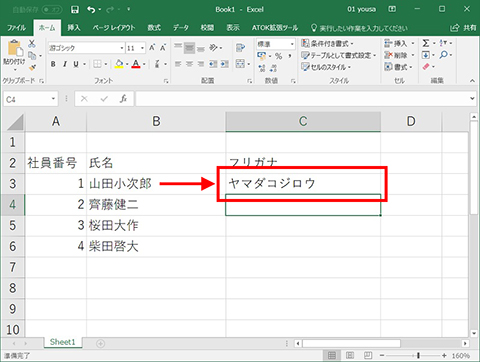The width and height of the screenshot is (480, 362).
Task: Click the Undo arrow icon
Action: click(x=91, y=10)
